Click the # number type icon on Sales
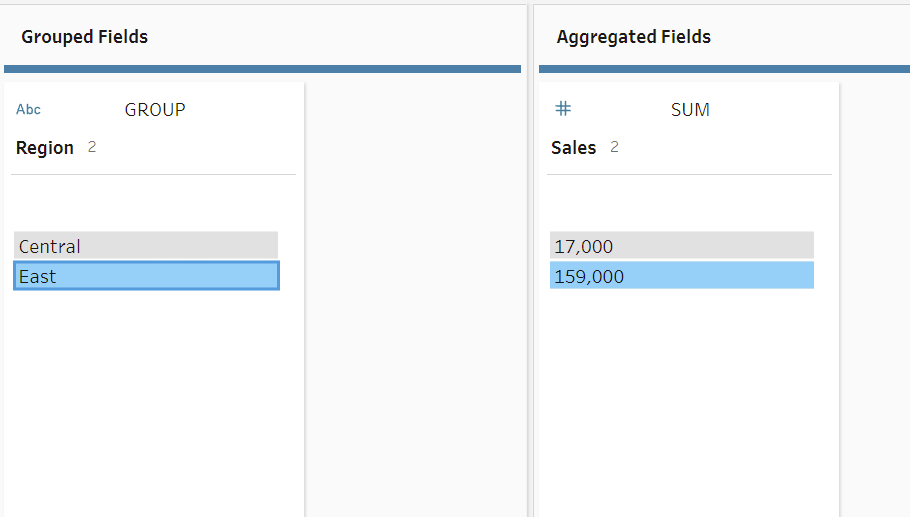The image size is (910, 517). point(563,109)
